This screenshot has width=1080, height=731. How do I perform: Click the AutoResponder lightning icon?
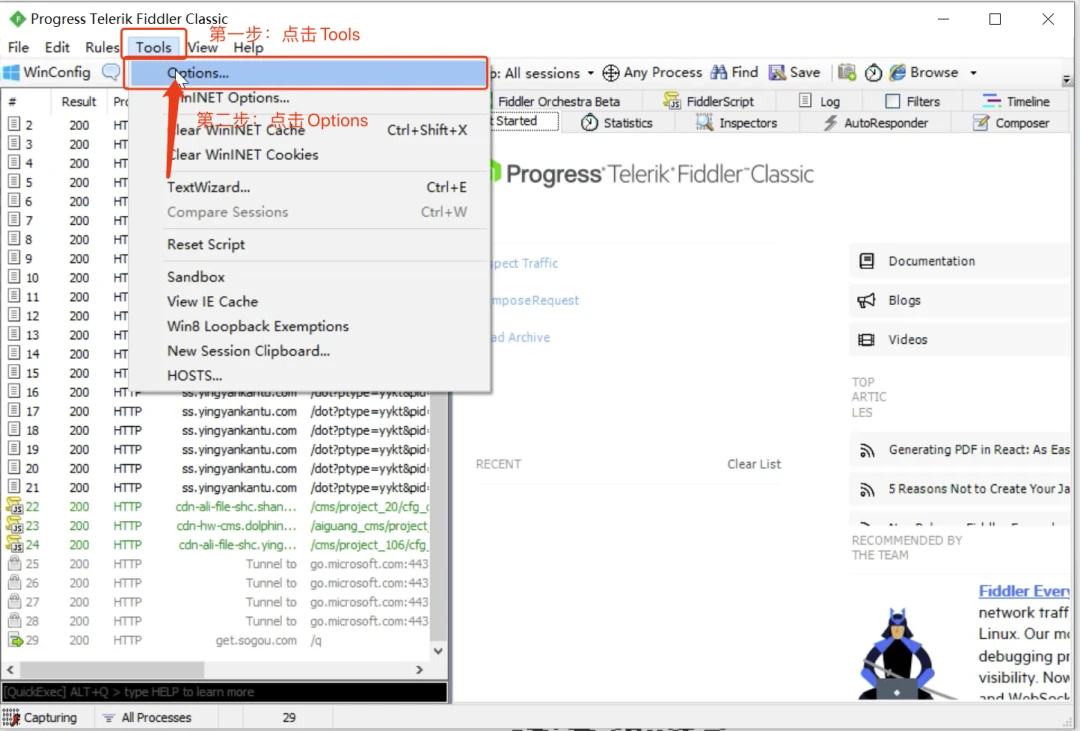click(x=831, y=123)
